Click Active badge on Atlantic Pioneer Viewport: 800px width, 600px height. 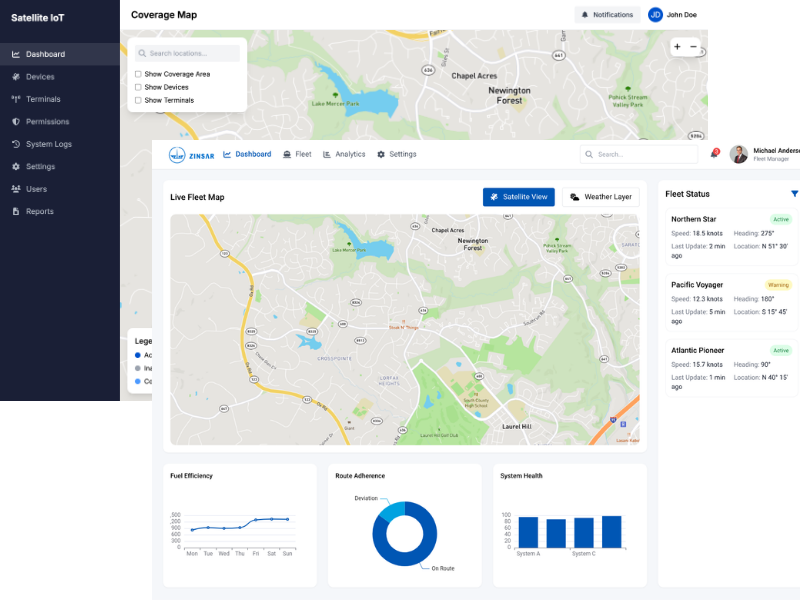[781, 351]
